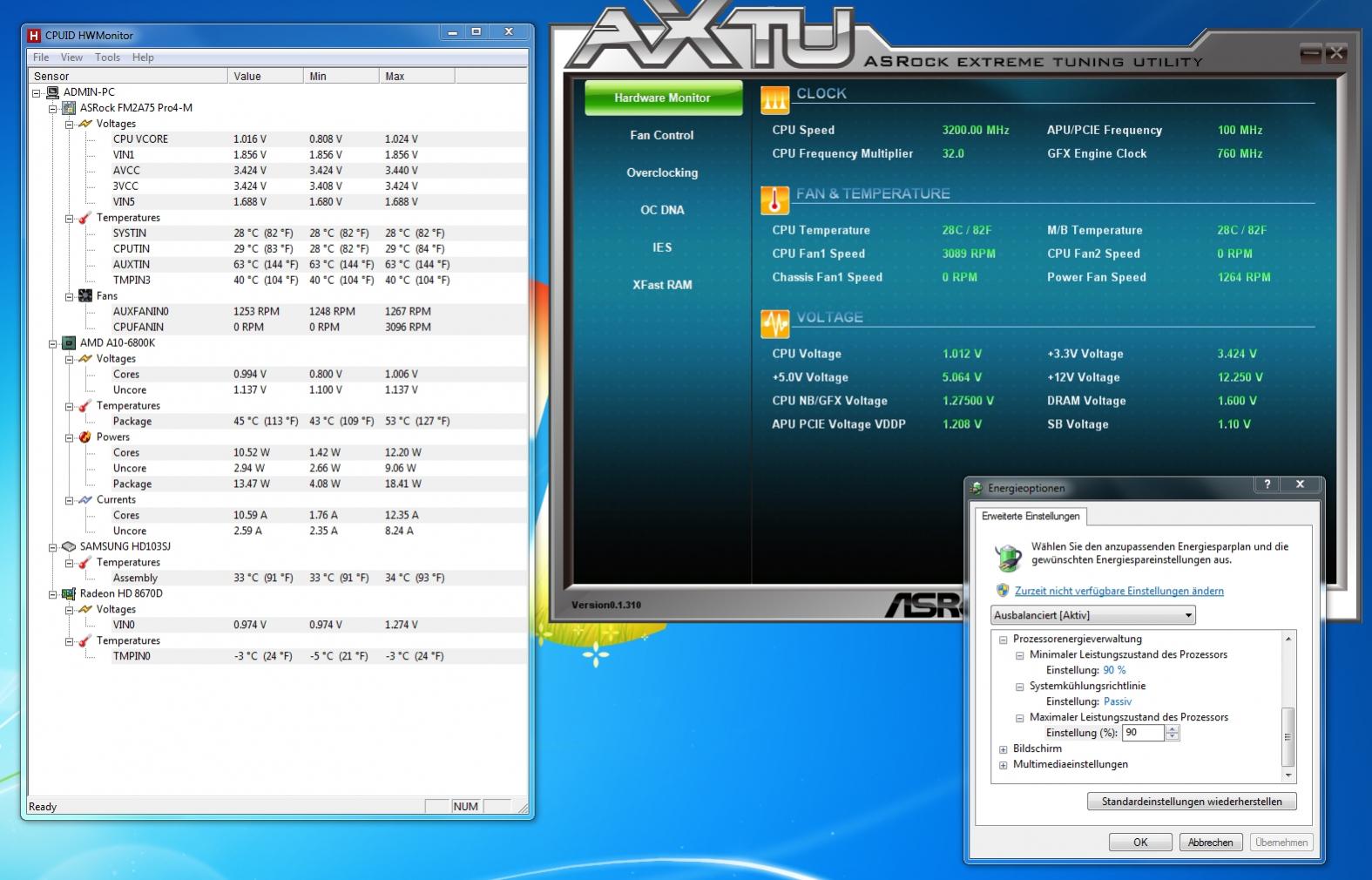Click the Passiv cooling policy value

click(1118, 702)
